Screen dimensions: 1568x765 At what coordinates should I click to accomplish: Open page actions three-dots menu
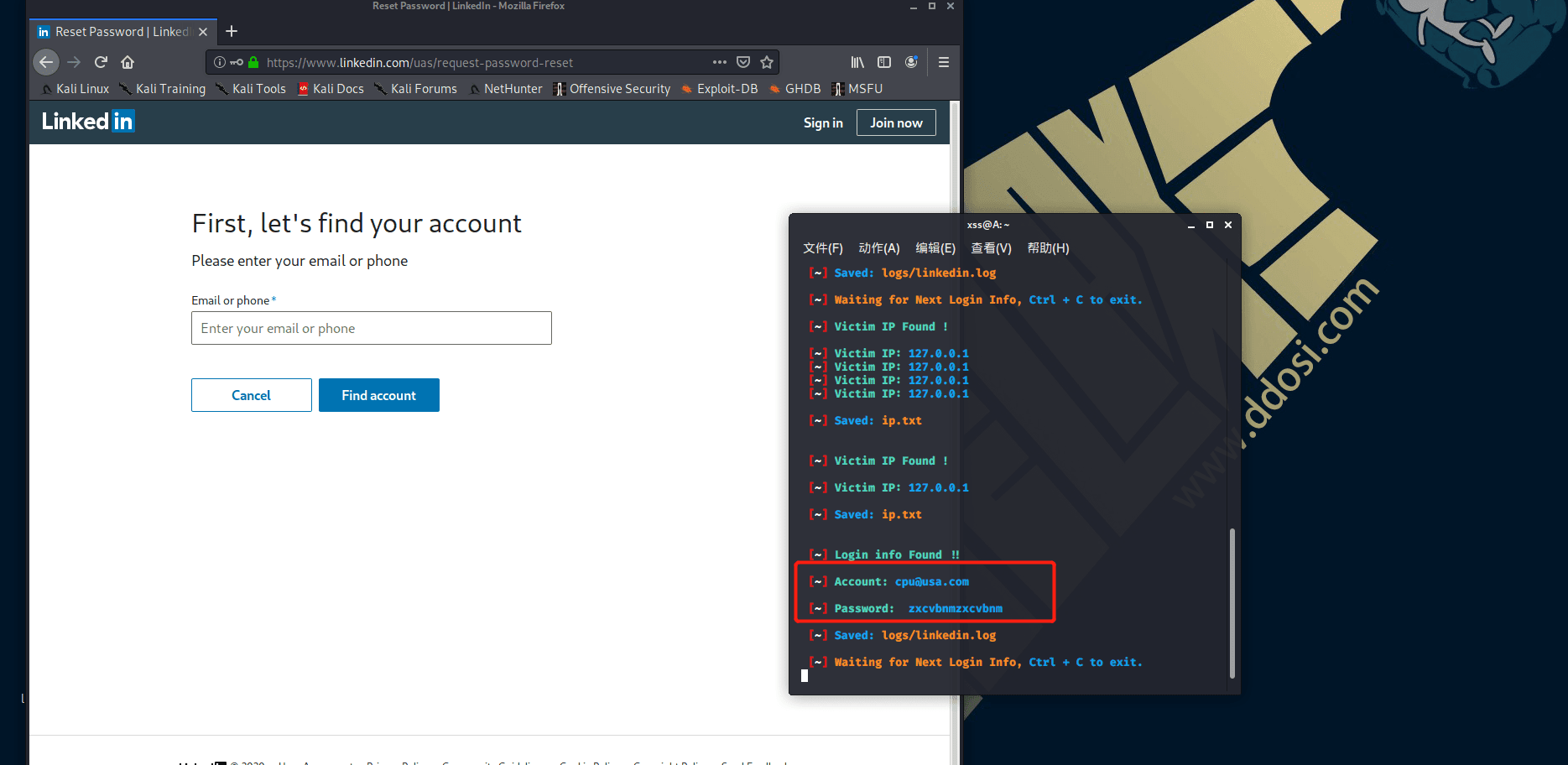click(720, 62)
